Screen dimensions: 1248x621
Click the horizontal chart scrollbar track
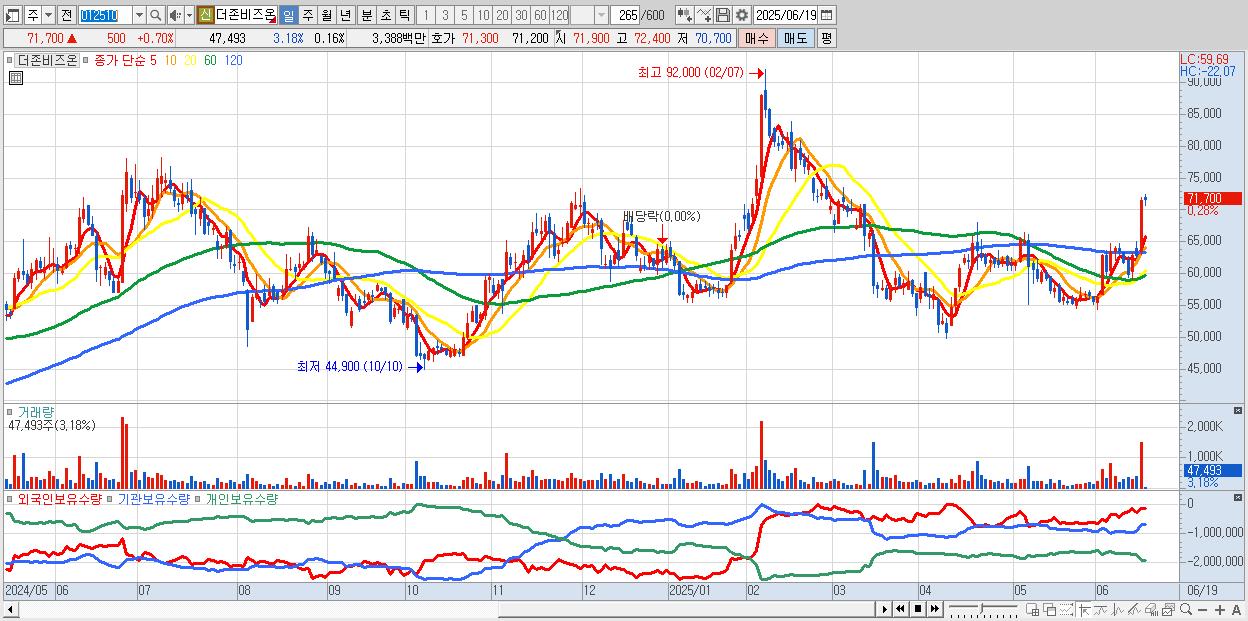(440, 609)
